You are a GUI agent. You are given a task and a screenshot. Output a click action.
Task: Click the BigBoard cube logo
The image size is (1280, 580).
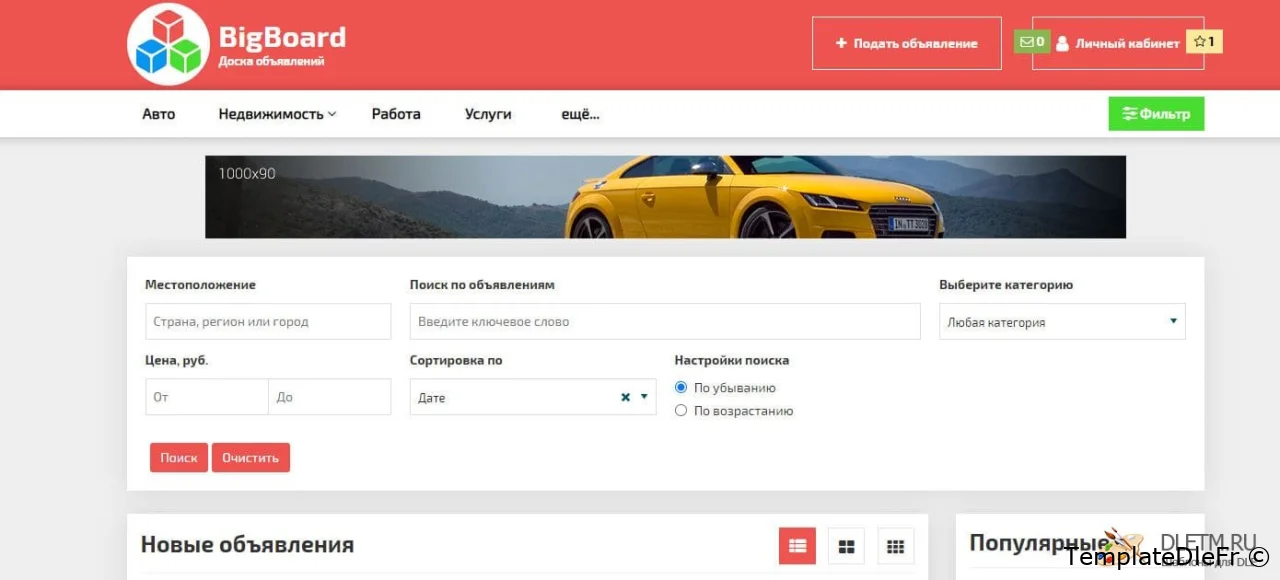click(x=168, y=44)
